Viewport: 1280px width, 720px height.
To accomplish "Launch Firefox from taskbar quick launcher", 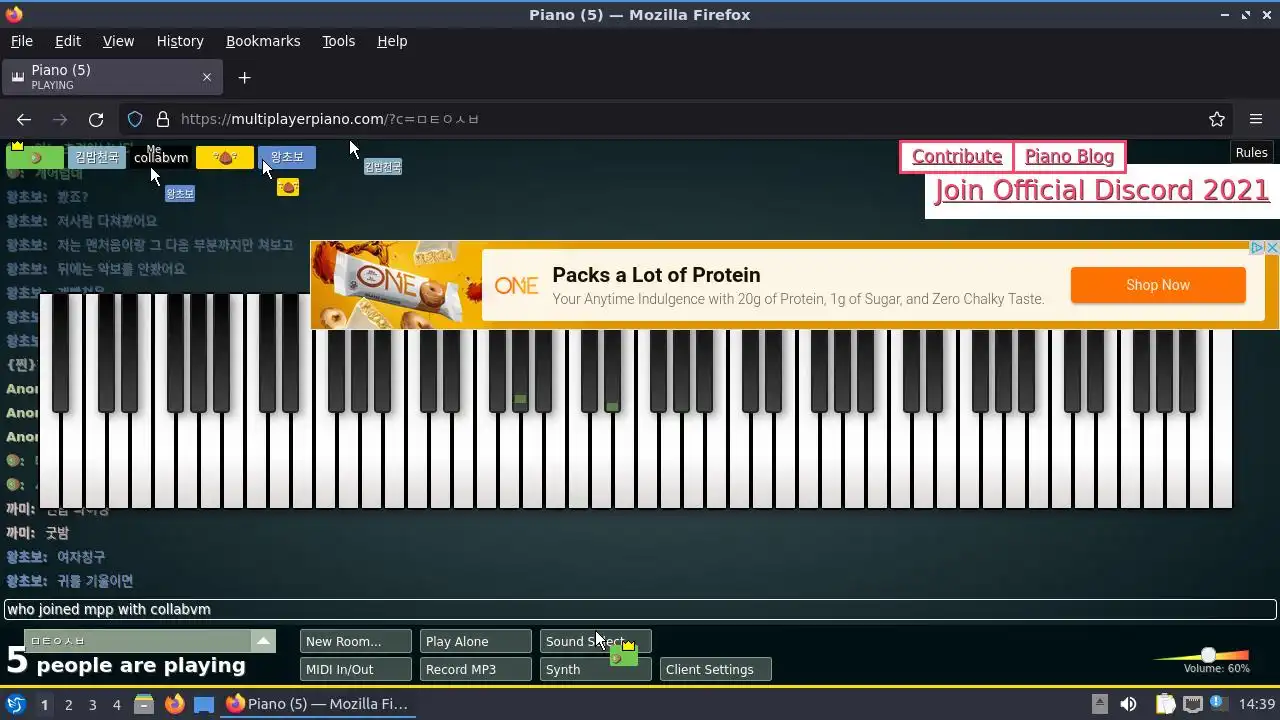I will (174, 704).
